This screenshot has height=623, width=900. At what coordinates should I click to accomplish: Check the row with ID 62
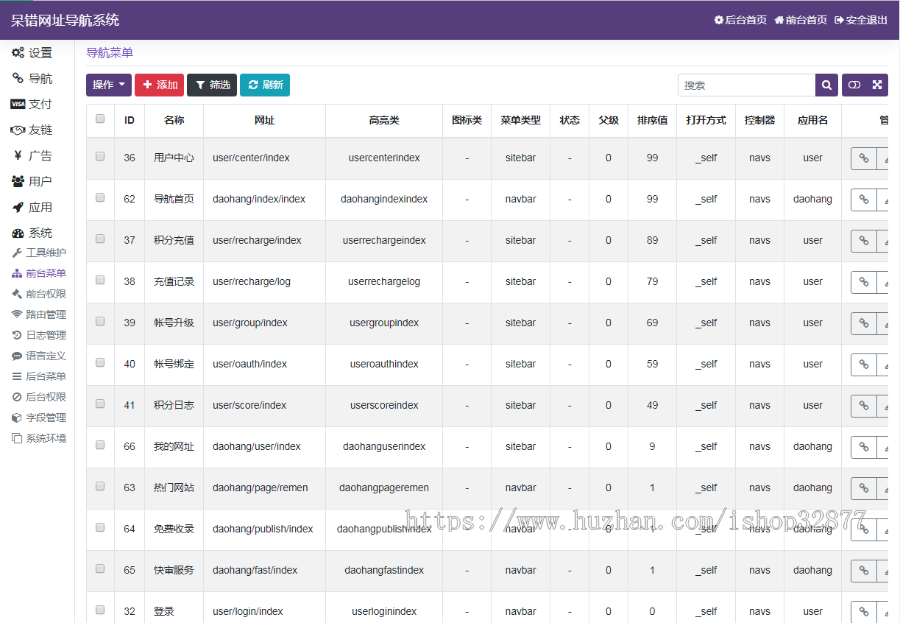click(x=100, y=198)
